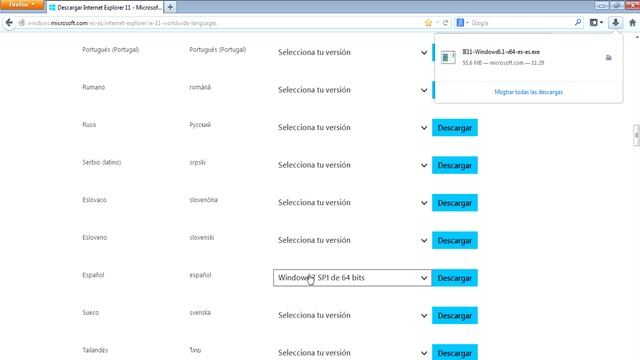This screenshot has width=640, height=360.
Task: Click the search magnifier icon
Action: click(578, 22)
